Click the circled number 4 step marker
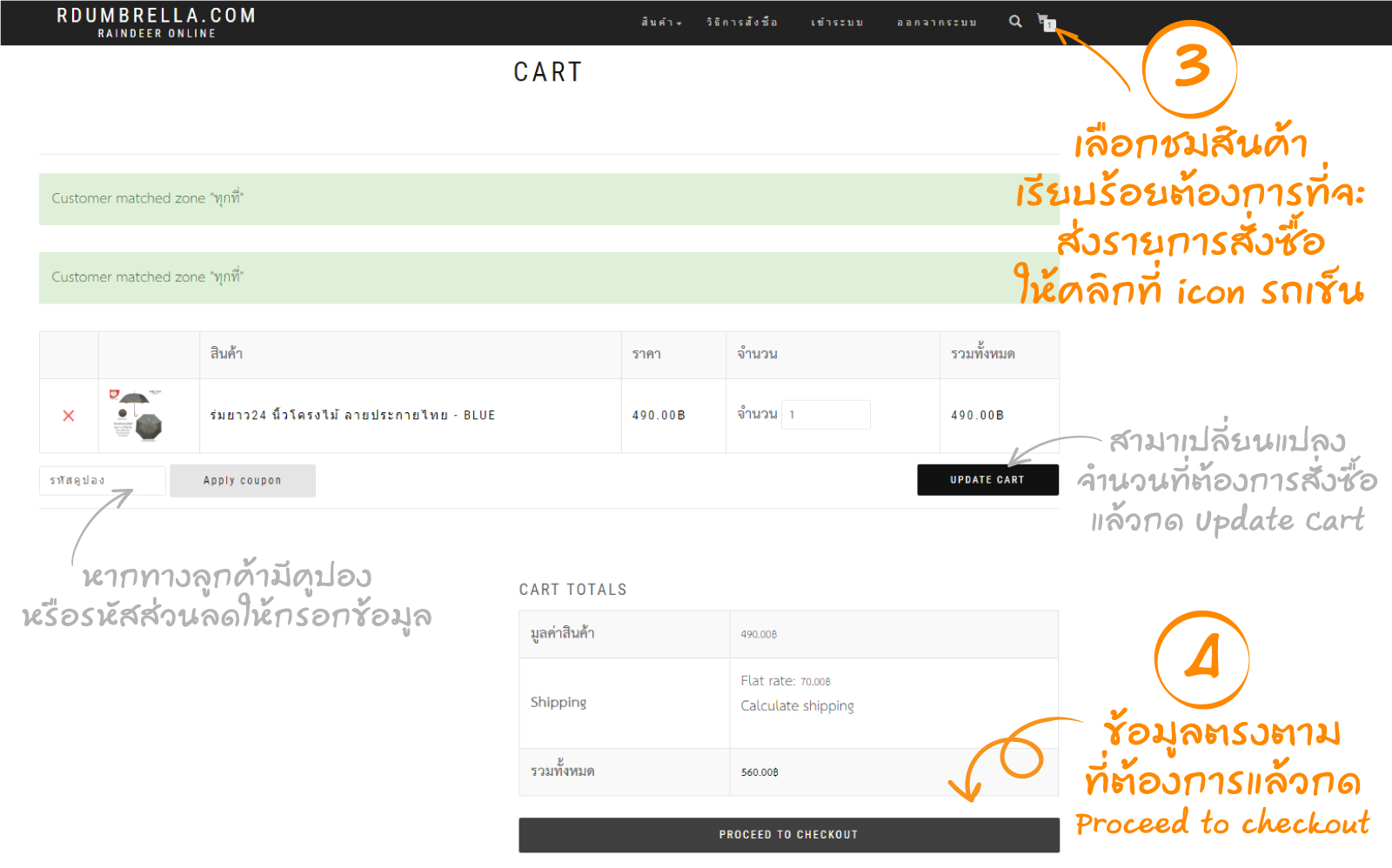 (1202, 658)
